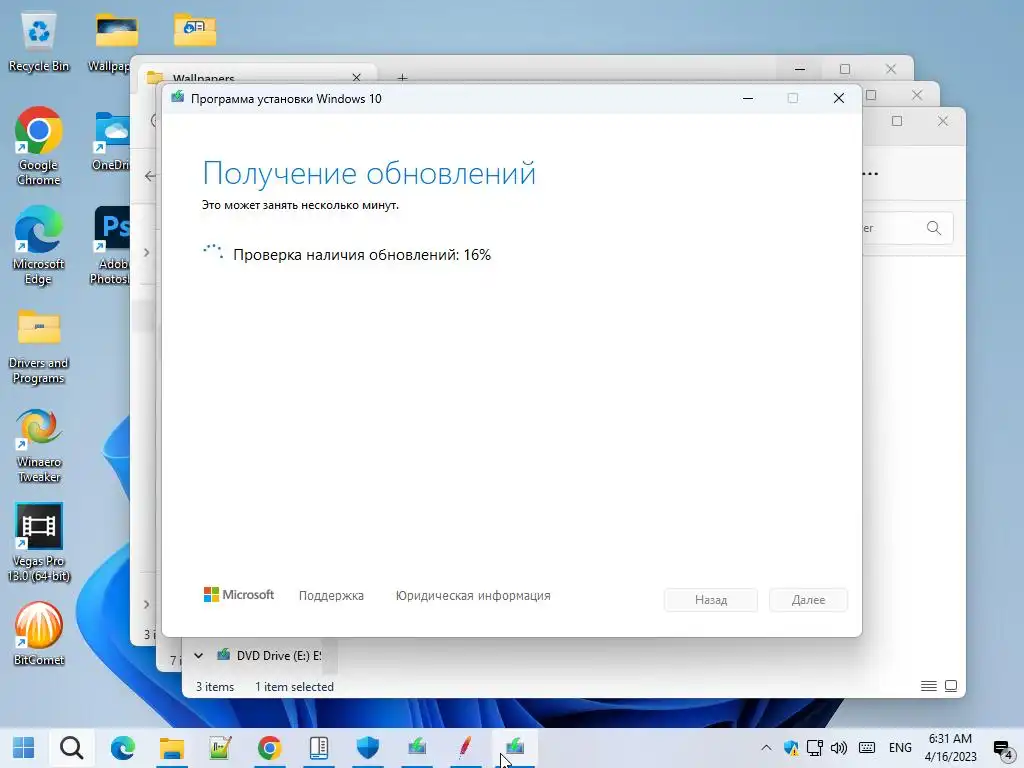Open the notification center with 4 notifications
The width and height of the screenshot is (1024, 768).
tap(1002, 749)
